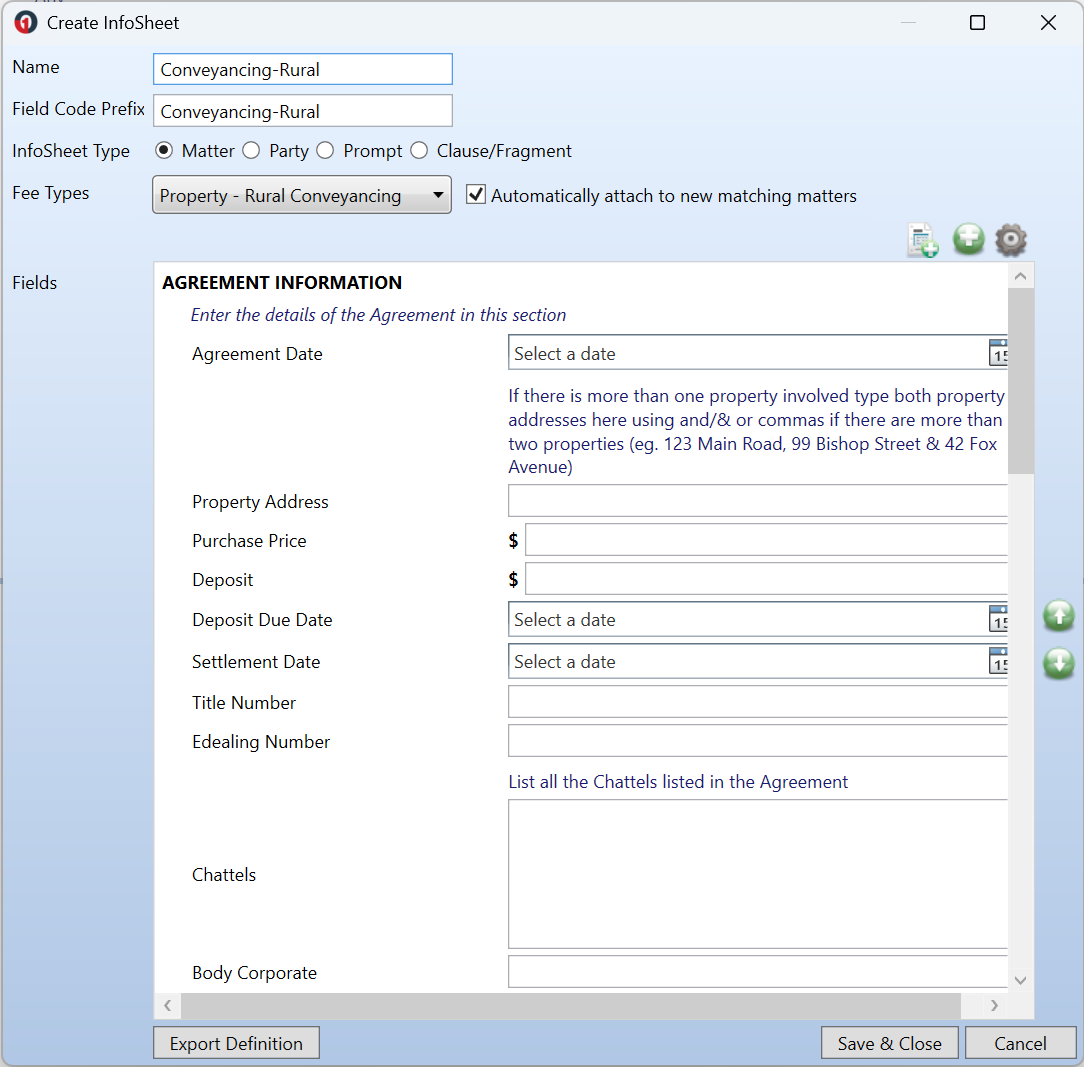Image resolution: width=1084 pixels, height=1067 pixels.
Task: Click the Purchase Price input field
Action: click(x=766, y=540)
